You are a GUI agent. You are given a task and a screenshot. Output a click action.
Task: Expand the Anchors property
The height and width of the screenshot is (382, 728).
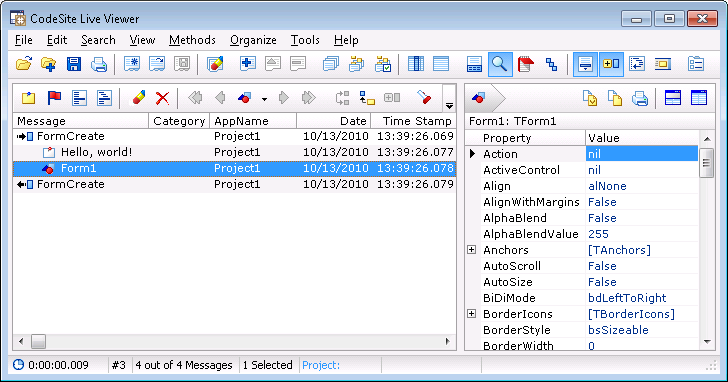472,250
